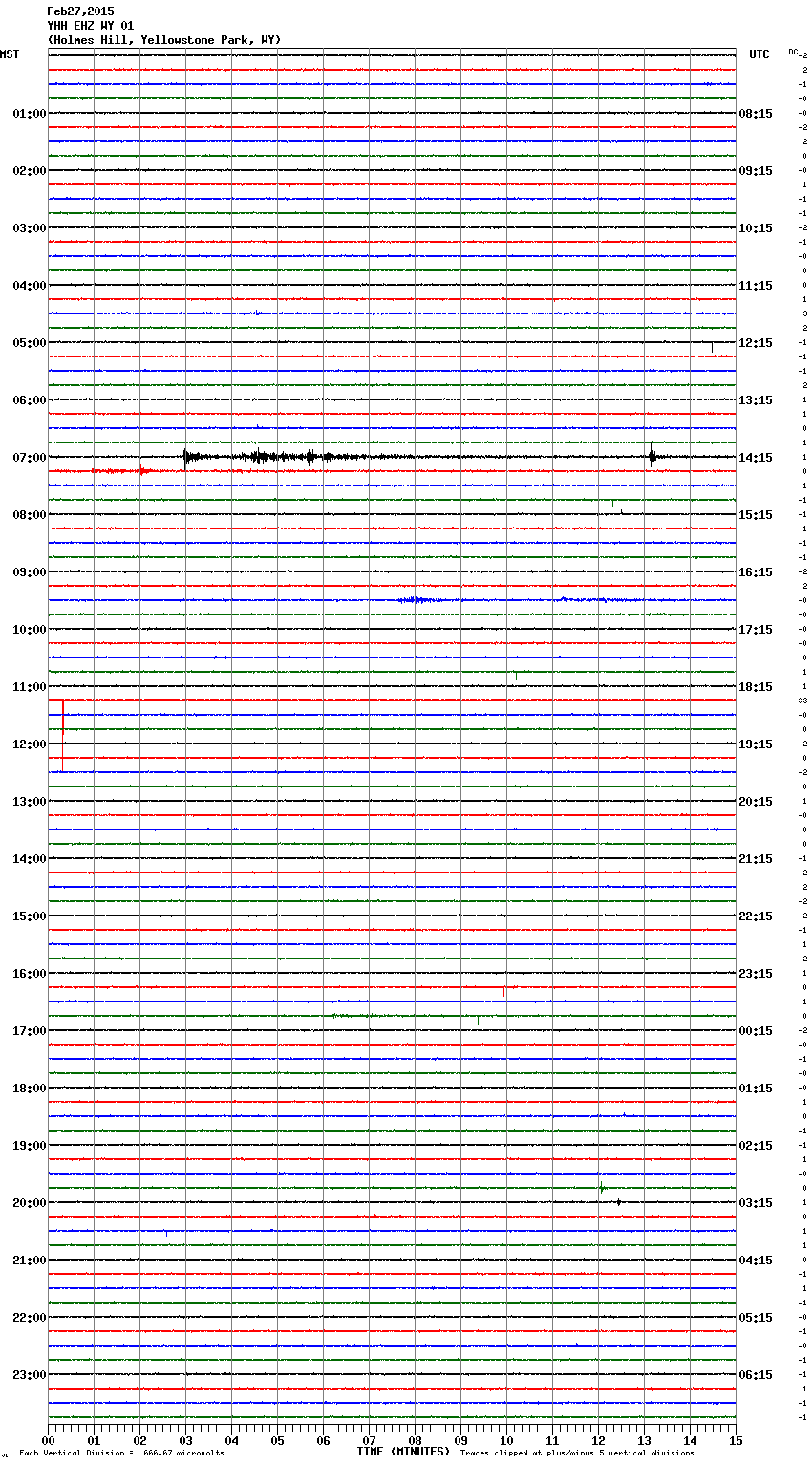Click the 23:15 UTC time label
The image size is (812, 1466).
pos(756,974)
